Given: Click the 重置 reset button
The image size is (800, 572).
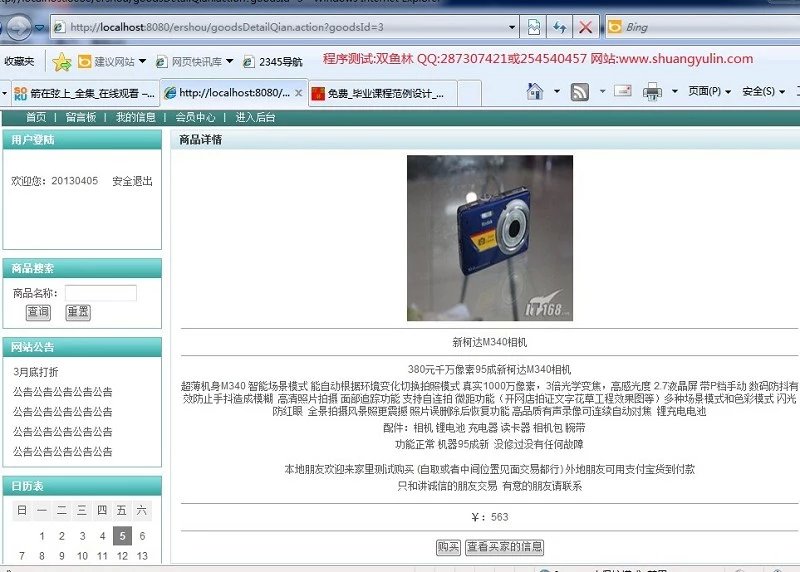Looking at the screenshot, I should click(78, 312).
